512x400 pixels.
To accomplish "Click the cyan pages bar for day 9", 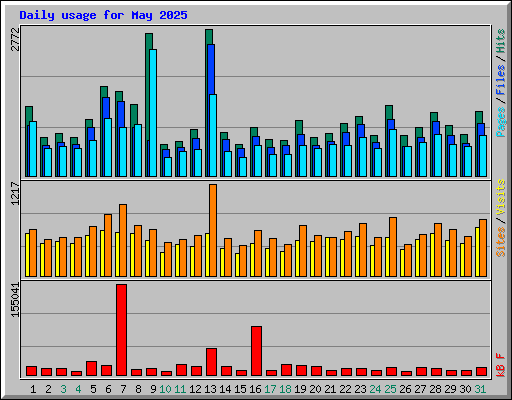I will (153, 113).
